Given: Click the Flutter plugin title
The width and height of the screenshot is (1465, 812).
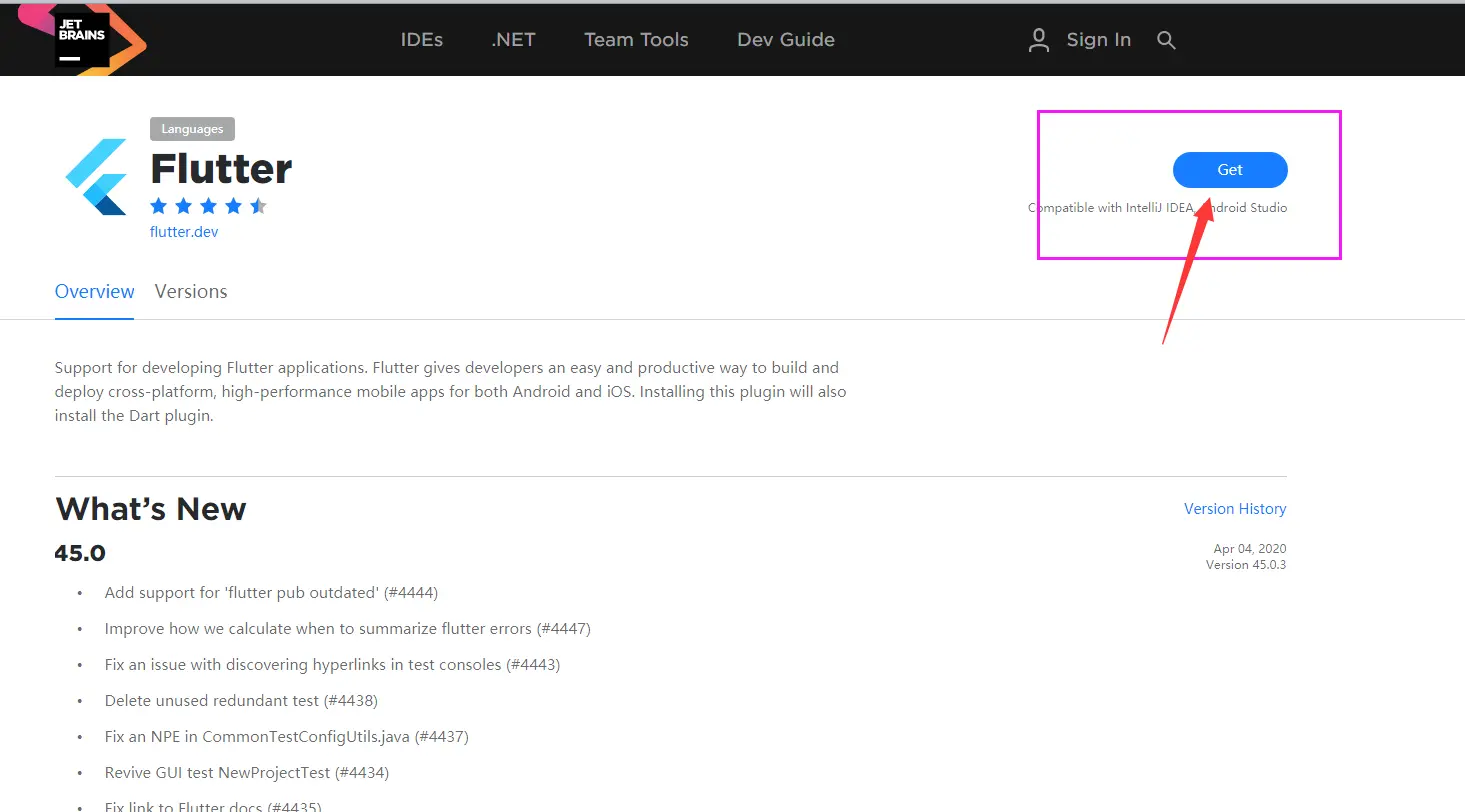Looking at the screenshot, I should [221, 169].
